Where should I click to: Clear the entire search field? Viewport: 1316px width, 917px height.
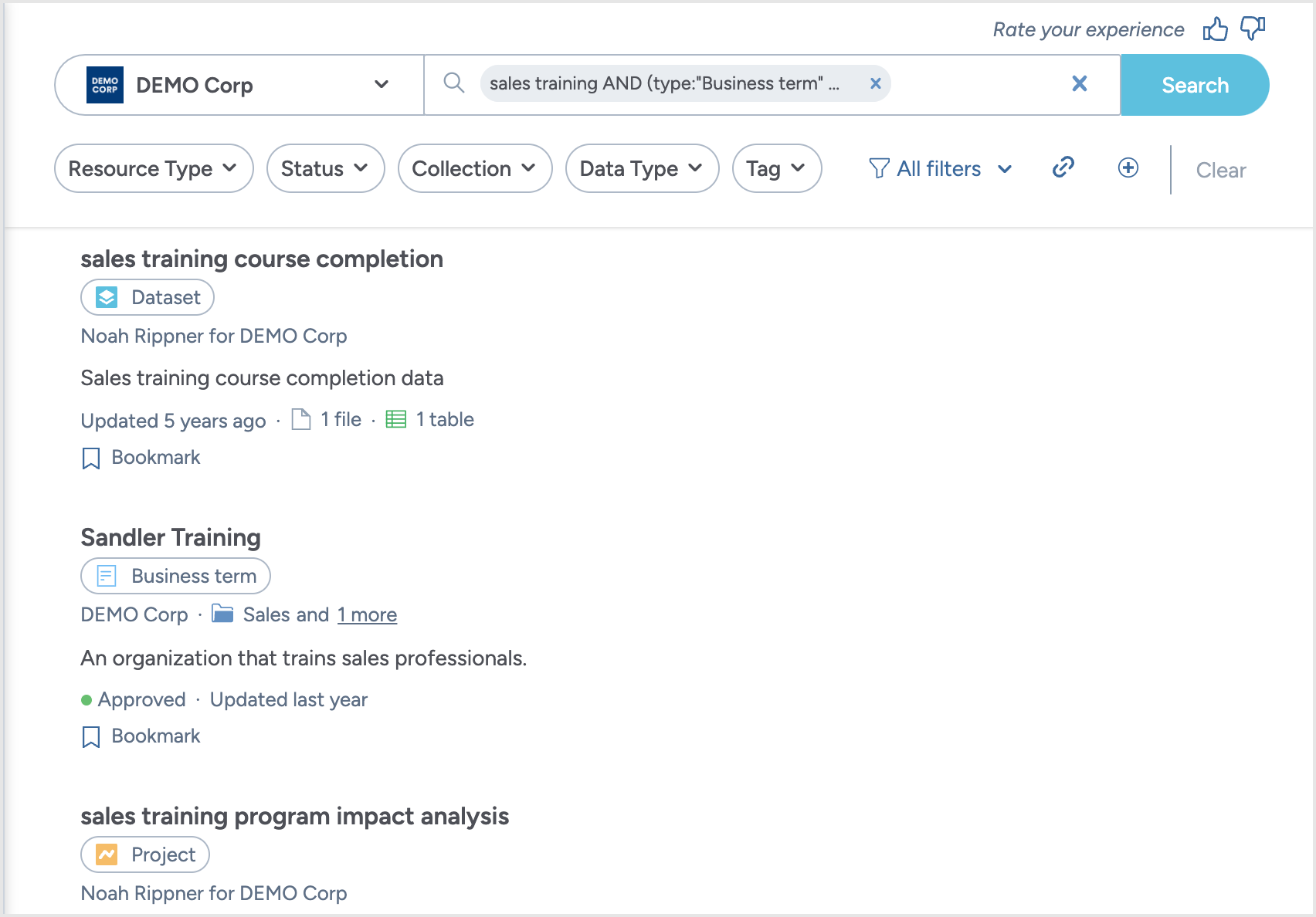(1080, 83)
